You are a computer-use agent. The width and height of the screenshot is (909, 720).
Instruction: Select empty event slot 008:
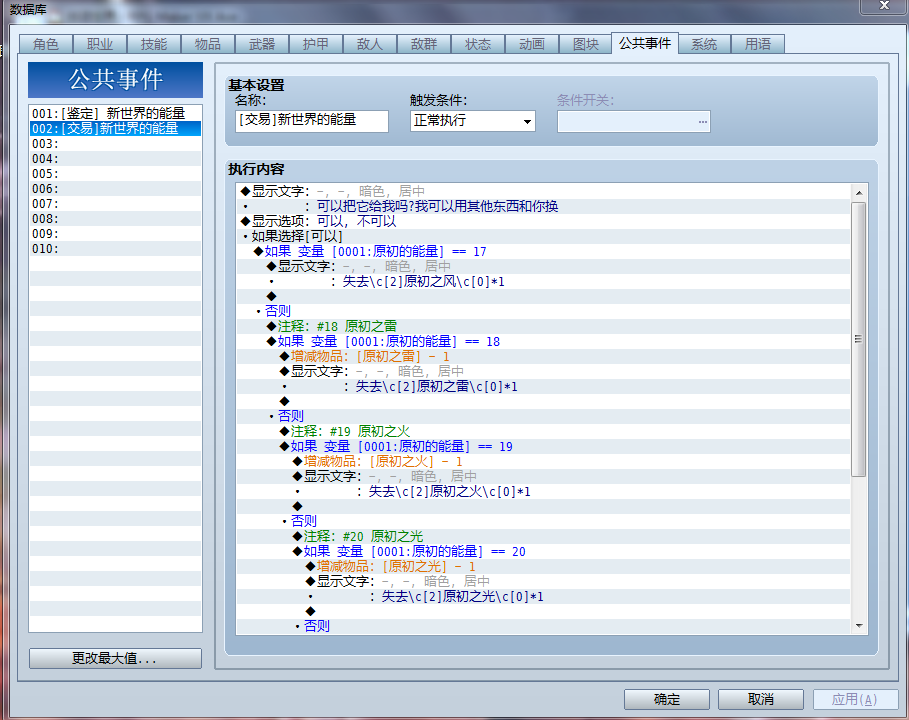[115, 219]
